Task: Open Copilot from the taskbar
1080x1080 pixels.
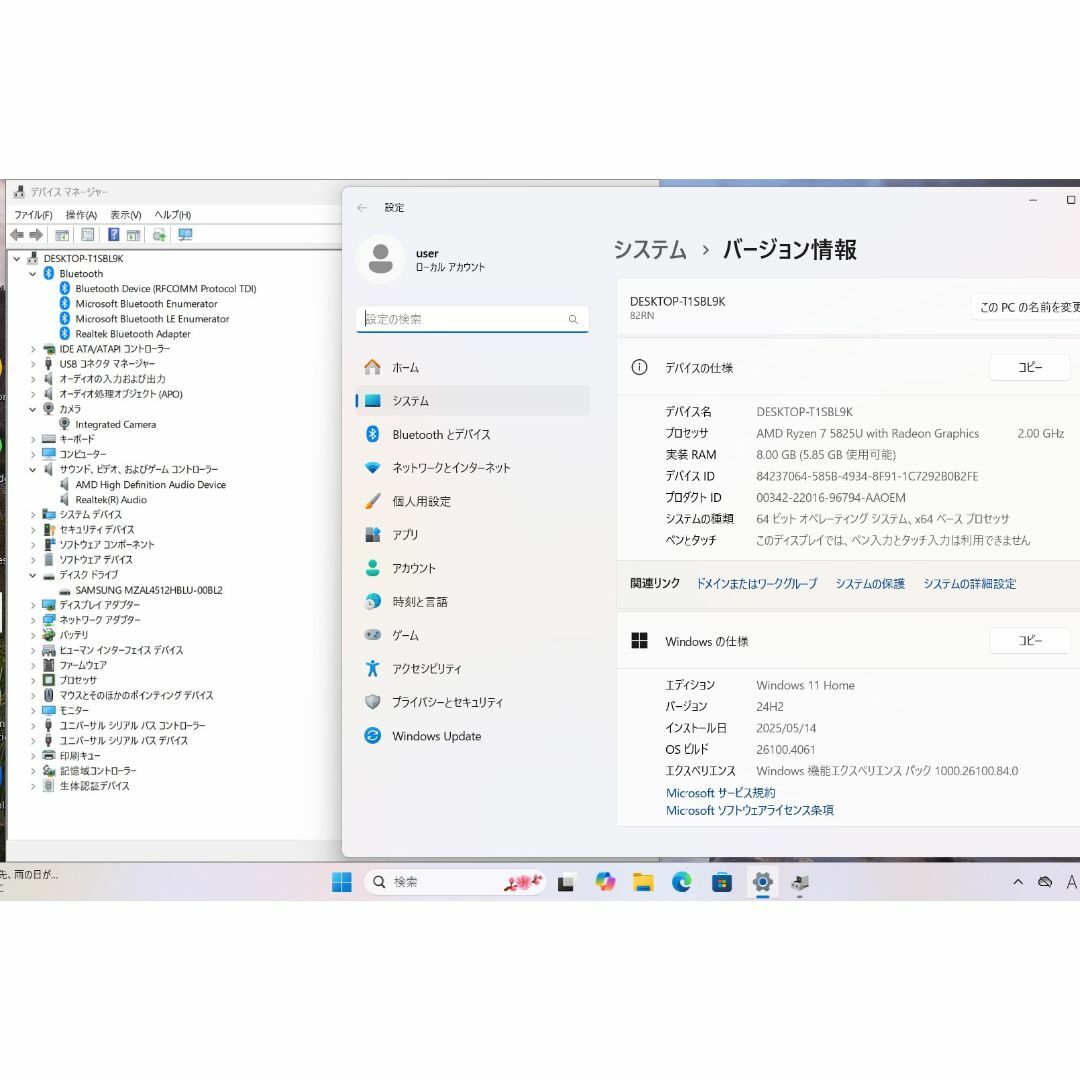Action: (605, 882)
